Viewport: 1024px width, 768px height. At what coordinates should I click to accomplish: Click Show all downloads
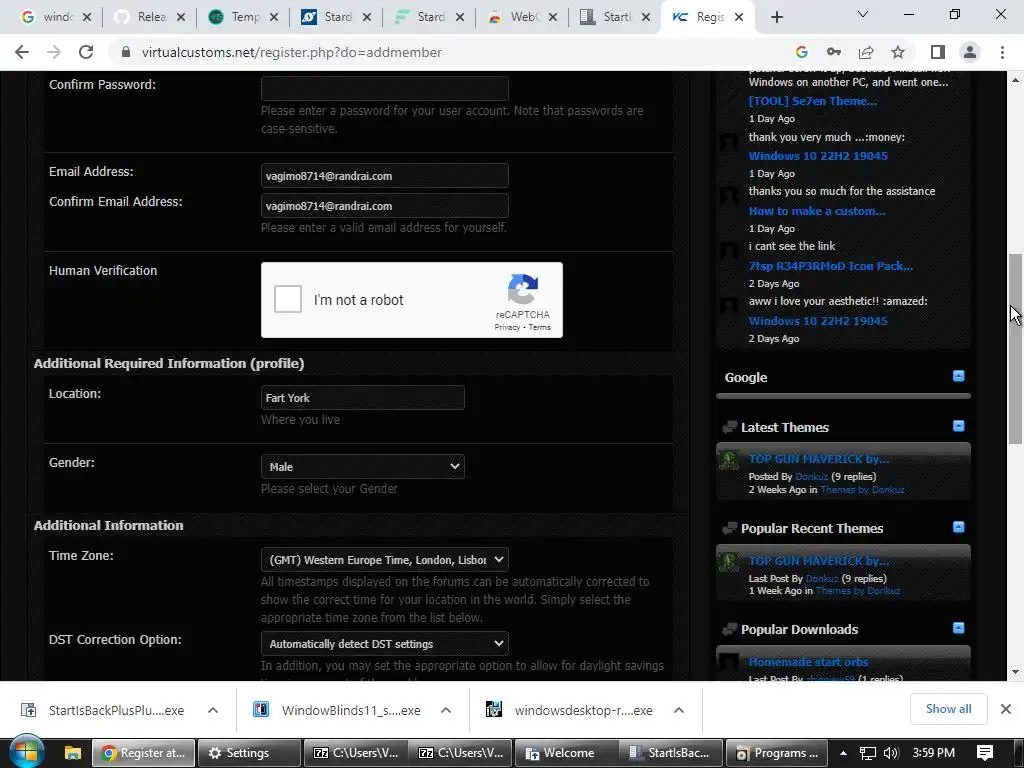(x=948, y=709)
